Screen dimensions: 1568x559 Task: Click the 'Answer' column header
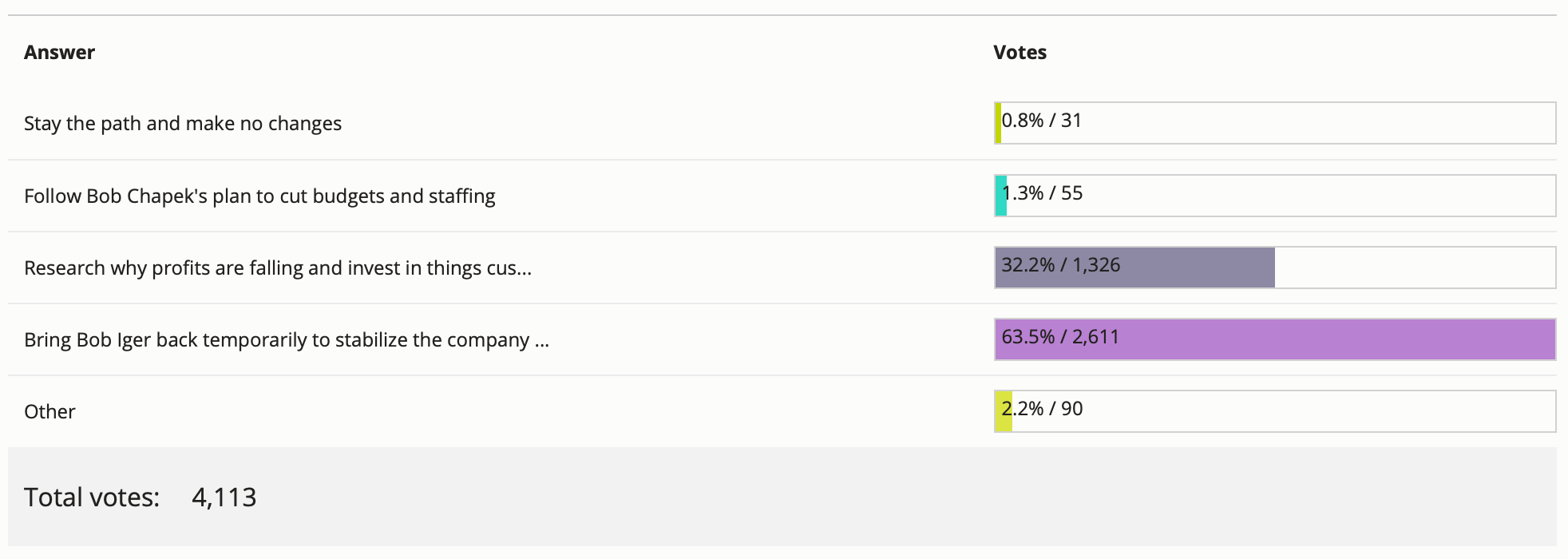[x=59, y=53]
